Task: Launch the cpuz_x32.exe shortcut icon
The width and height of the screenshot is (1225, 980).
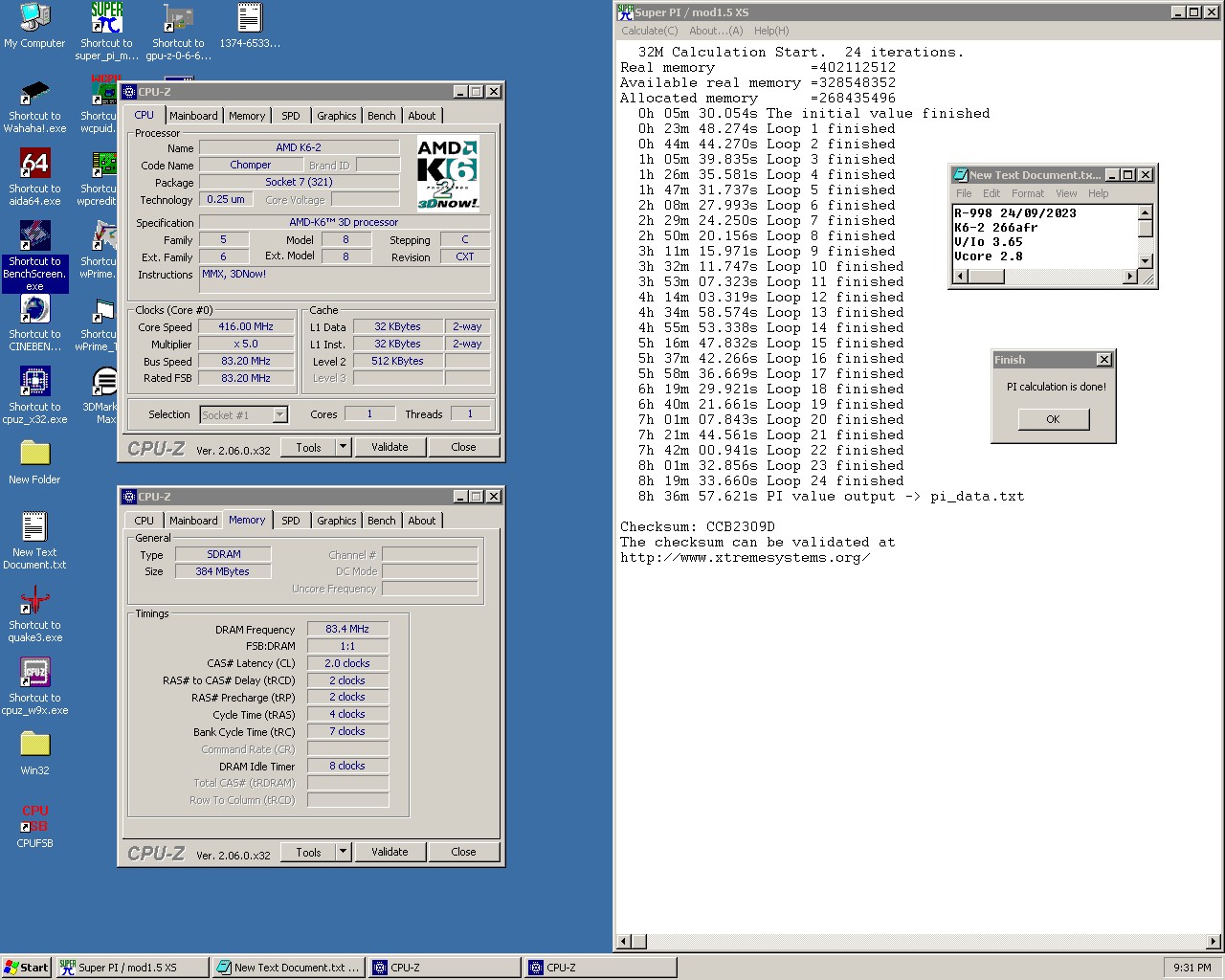Action: pos(34,396)
